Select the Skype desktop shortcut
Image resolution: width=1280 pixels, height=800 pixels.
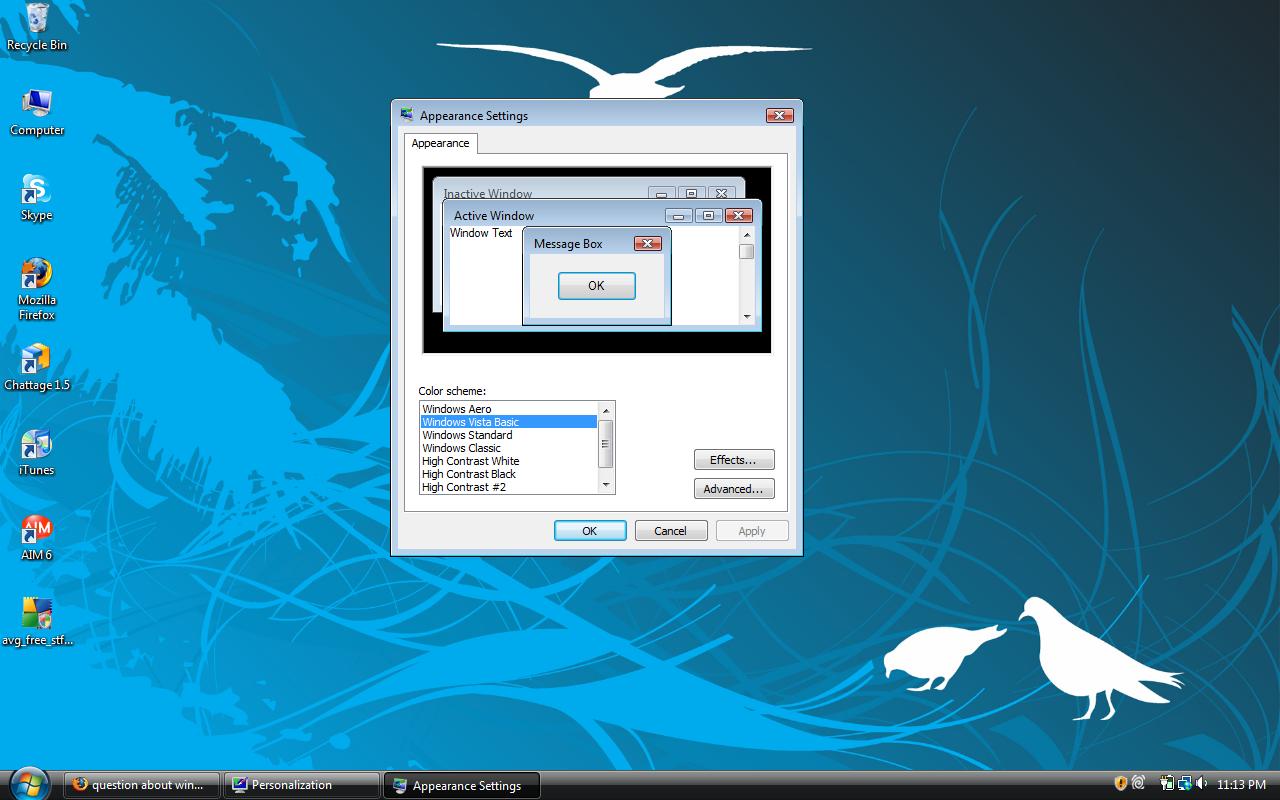(x=37, y=197)
